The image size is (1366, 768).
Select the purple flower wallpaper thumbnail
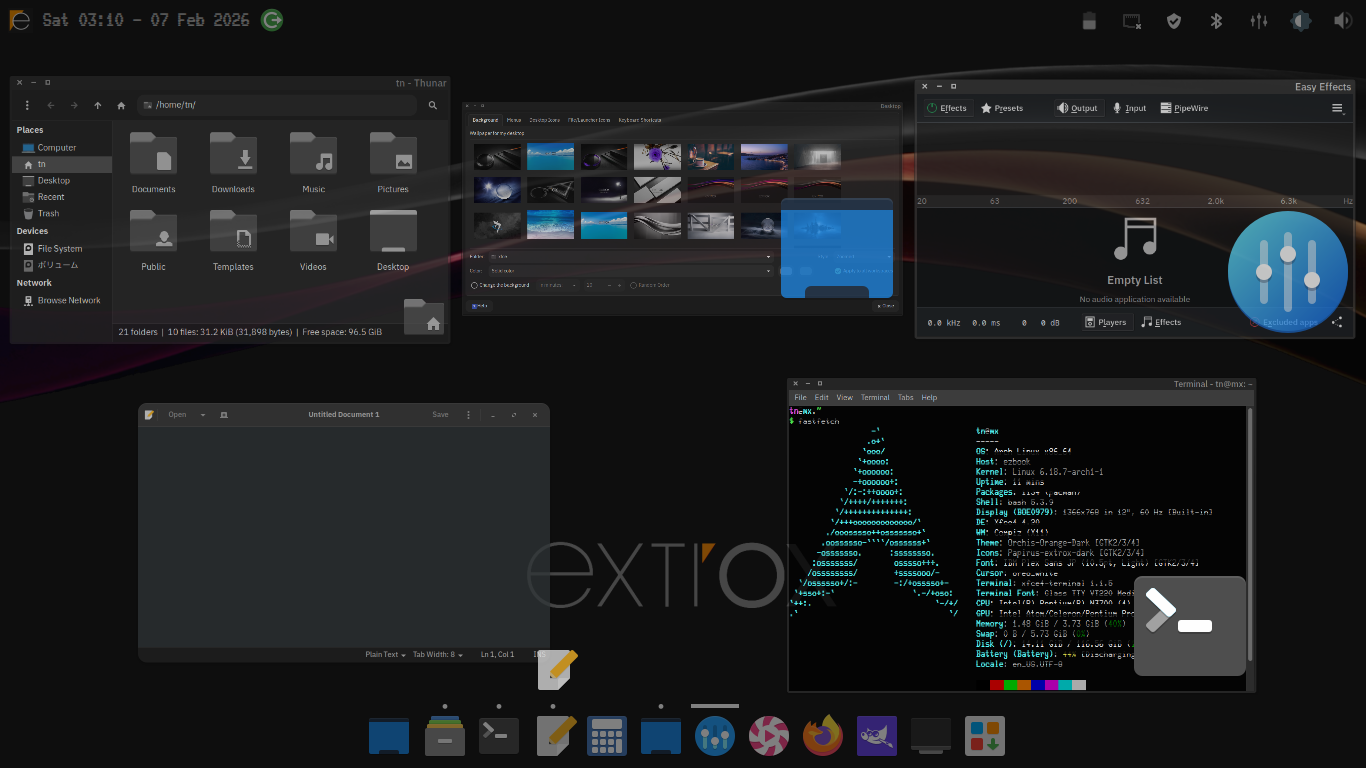coord(657,157)
